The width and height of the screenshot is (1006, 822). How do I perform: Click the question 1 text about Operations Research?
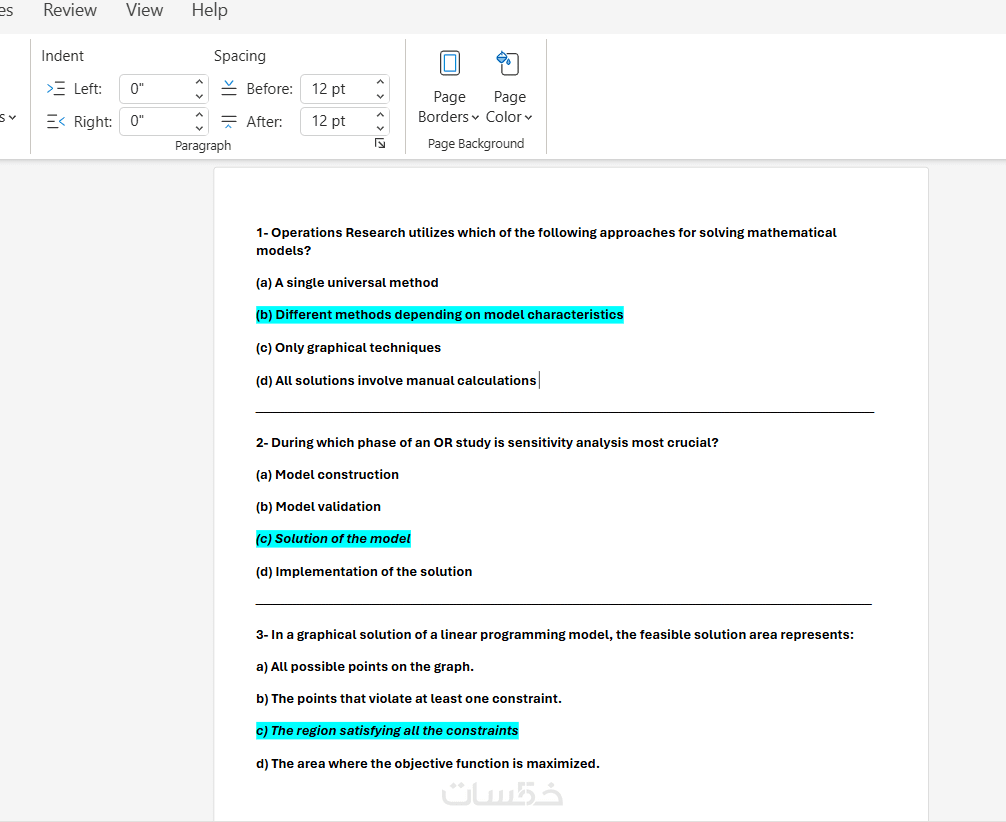click(x=546, y=241)
